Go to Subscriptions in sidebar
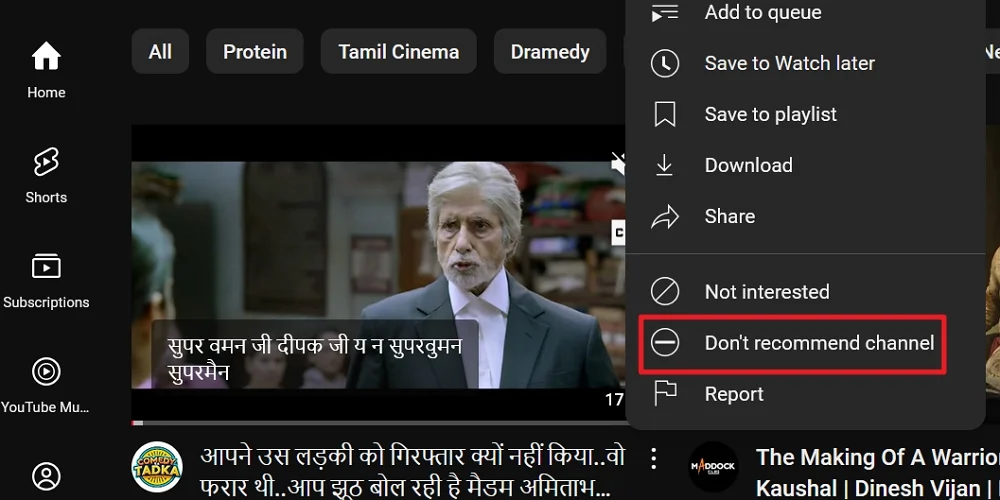This screenshot has height=500, width=1000. tap(46, 280)
